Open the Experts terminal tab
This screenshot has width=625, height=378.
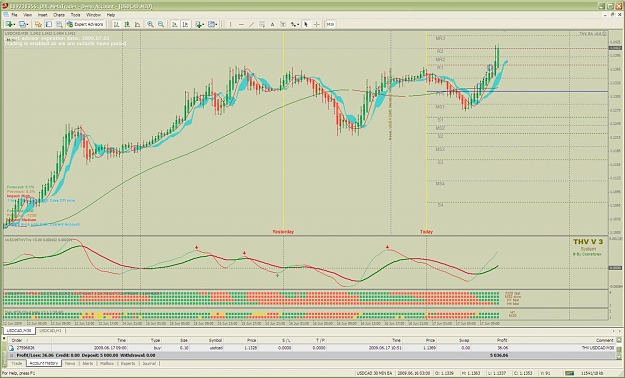[x=128, y=364]
